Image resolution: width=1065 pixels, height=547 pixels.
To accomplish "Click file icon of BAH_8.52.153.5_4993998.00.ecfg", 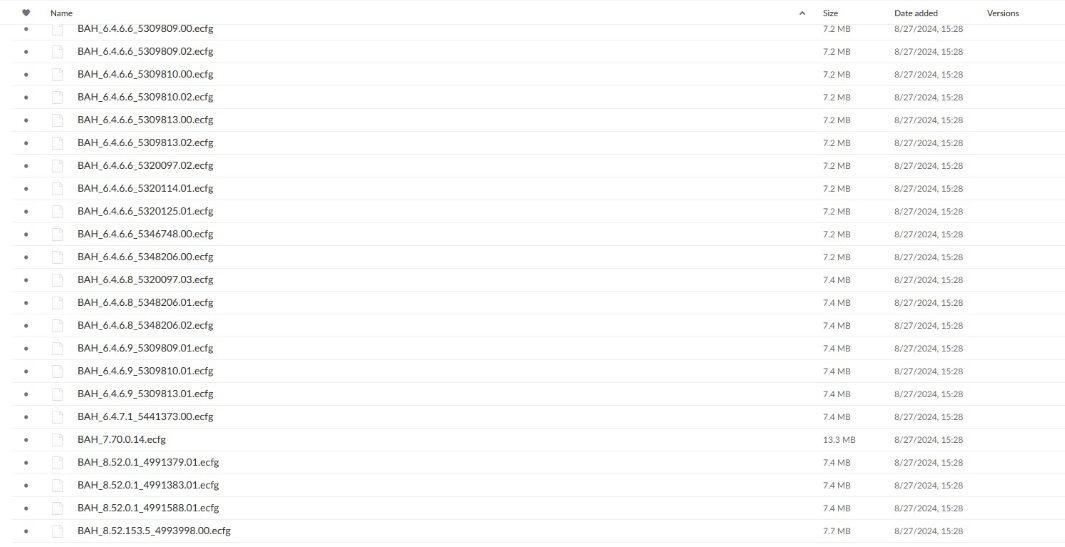I will tap(58, 531).
